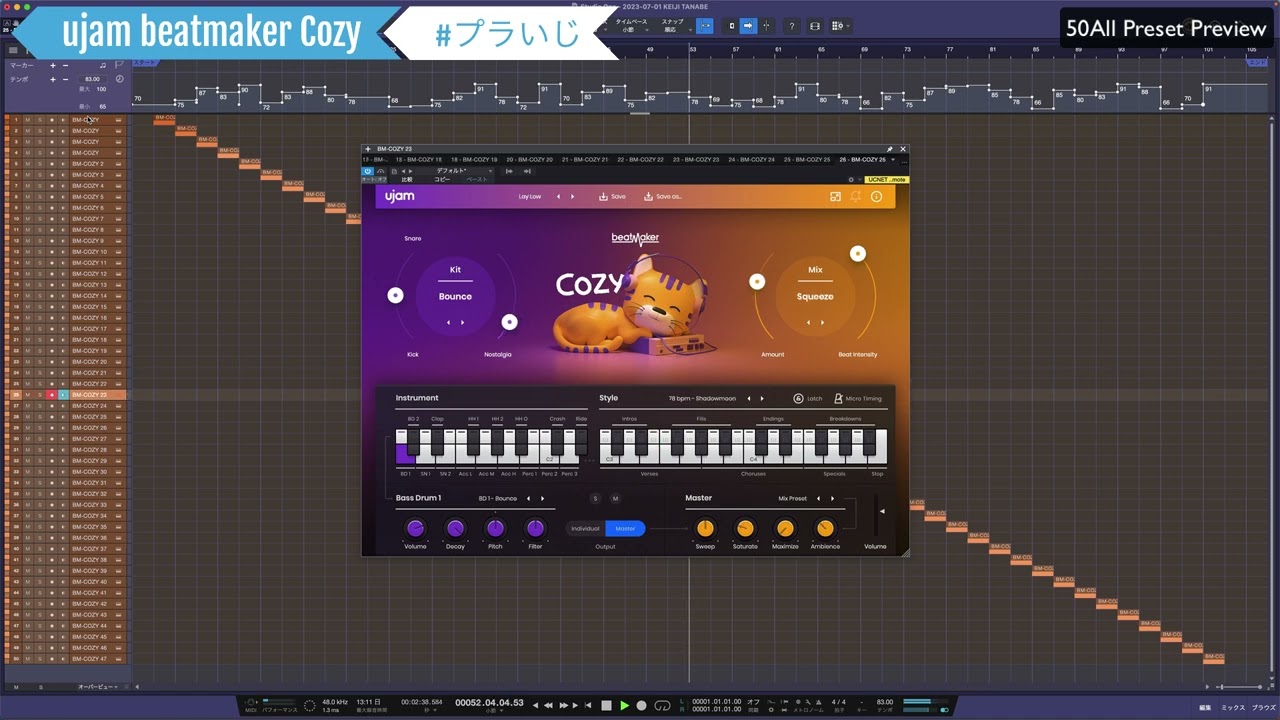Set Output to Individual
Screen dimensions: 1280x720
[585, 528]
